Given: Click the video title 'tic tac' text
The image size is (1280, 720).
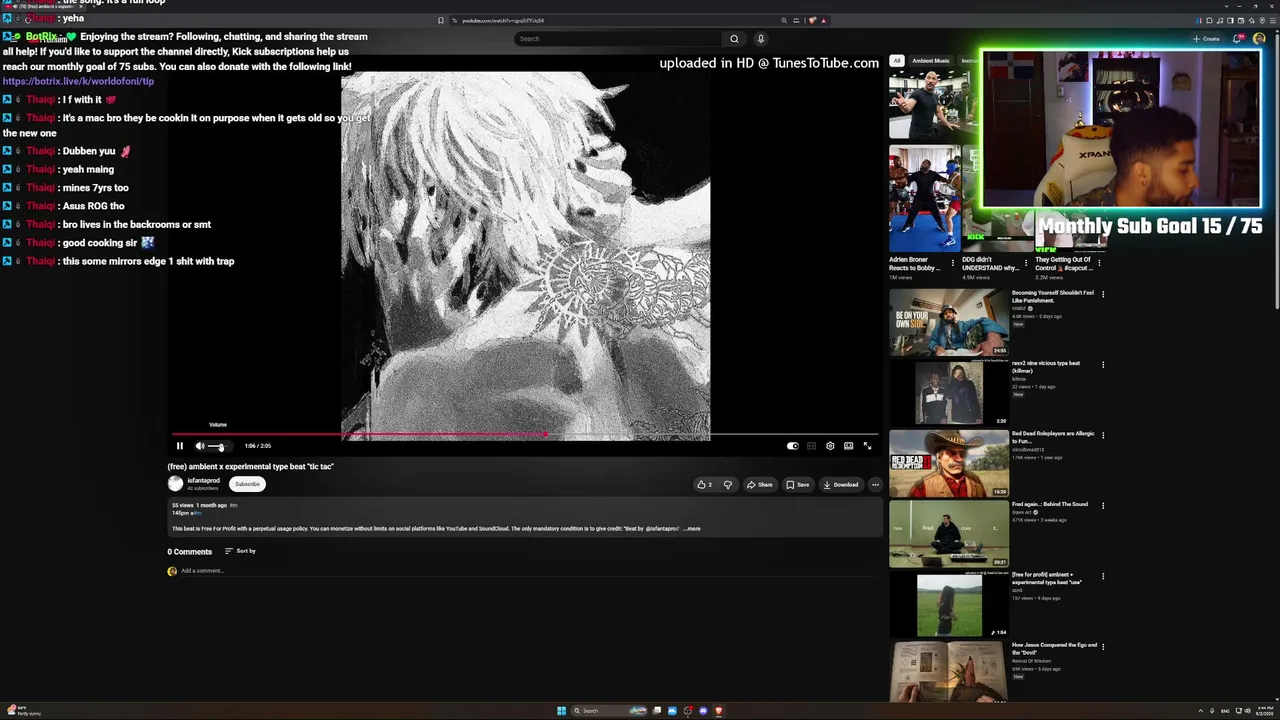Looking at the screenshot, I should coord(250,467).
